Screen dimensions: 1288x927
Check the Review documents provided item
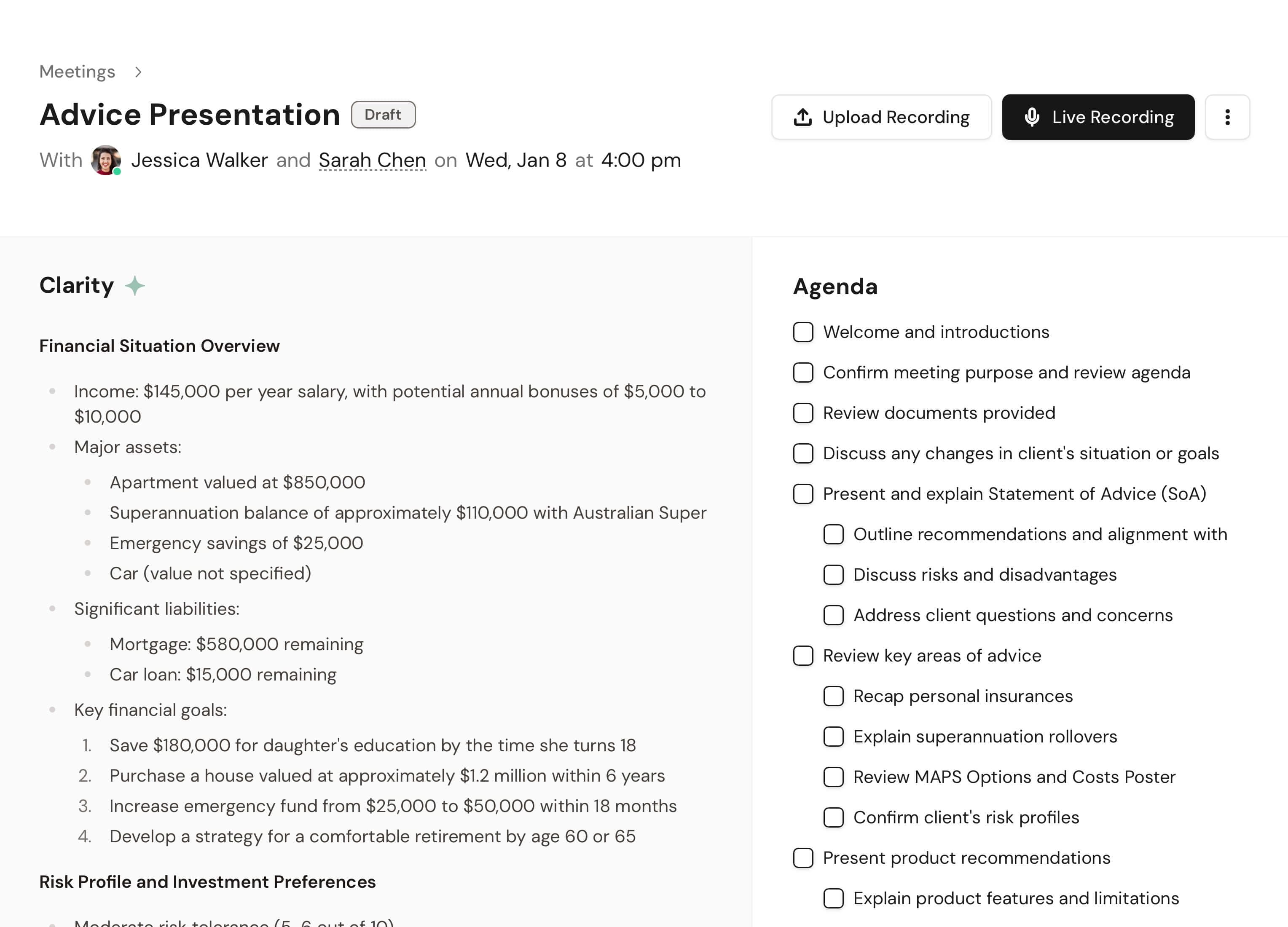pos(803,413)
